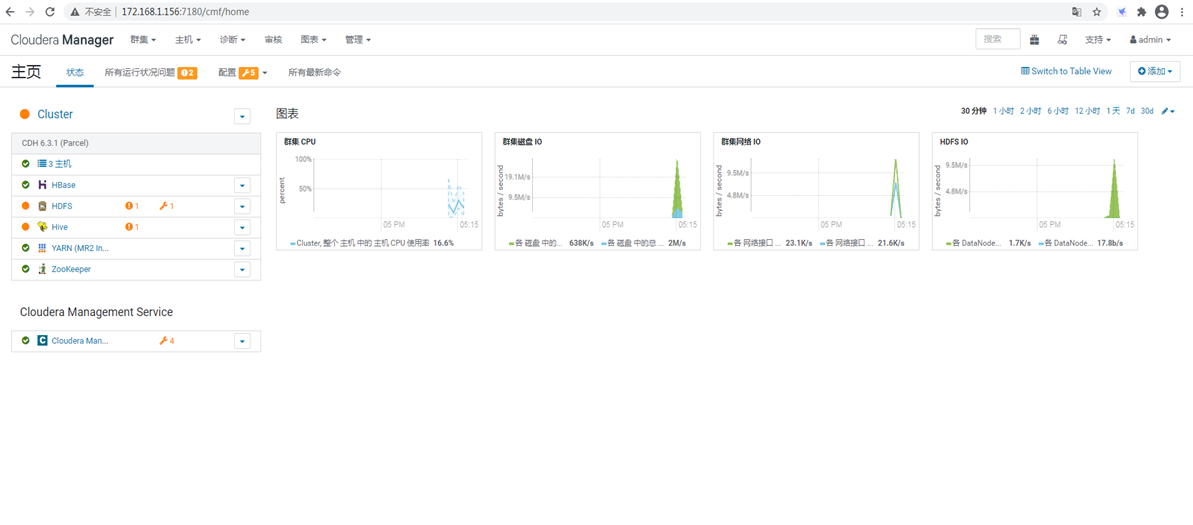Viewport: 1193px width, 525px height.
Task: Click the Cloudera Management Service icon
Action: point(43,341)
